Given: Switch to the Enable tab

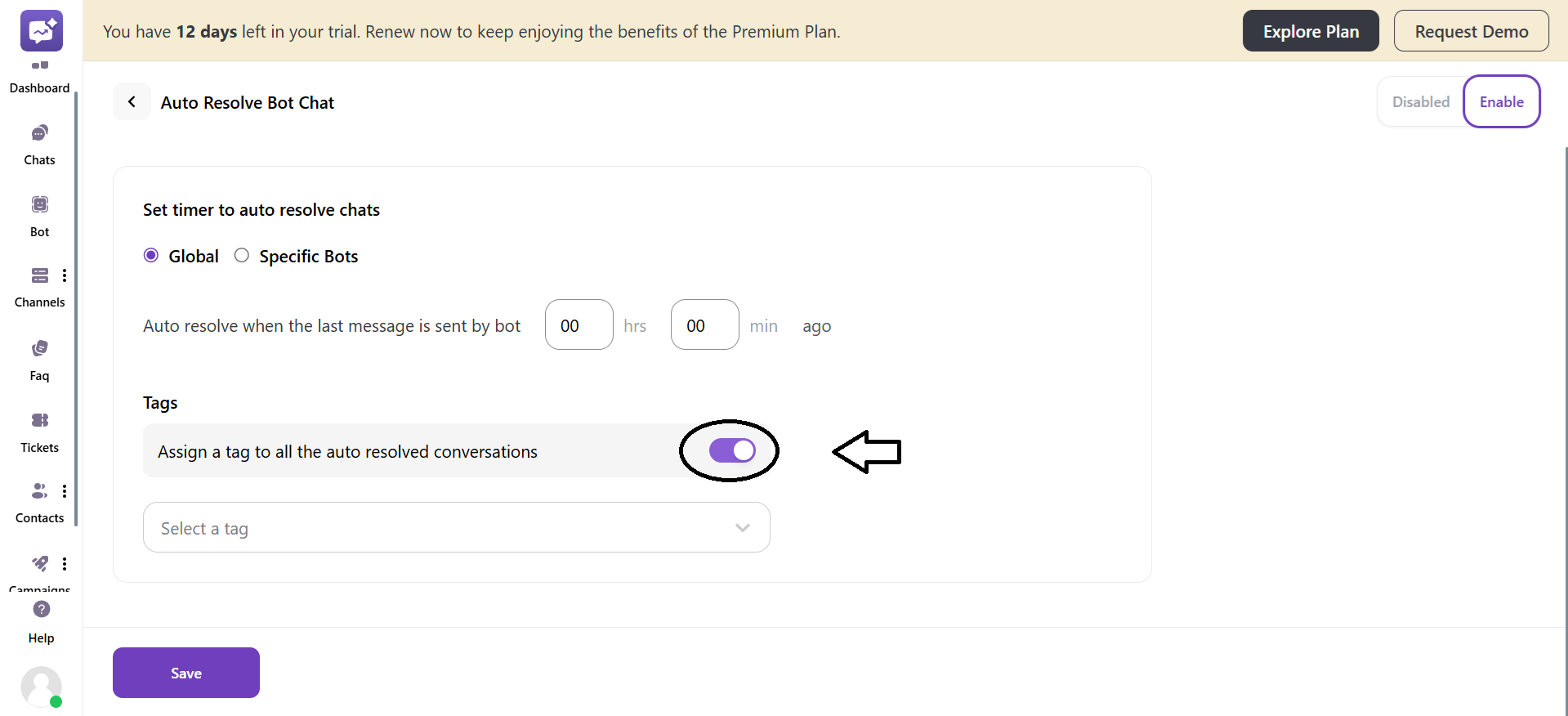Looking at the screenshot, I should point(1502,101).
